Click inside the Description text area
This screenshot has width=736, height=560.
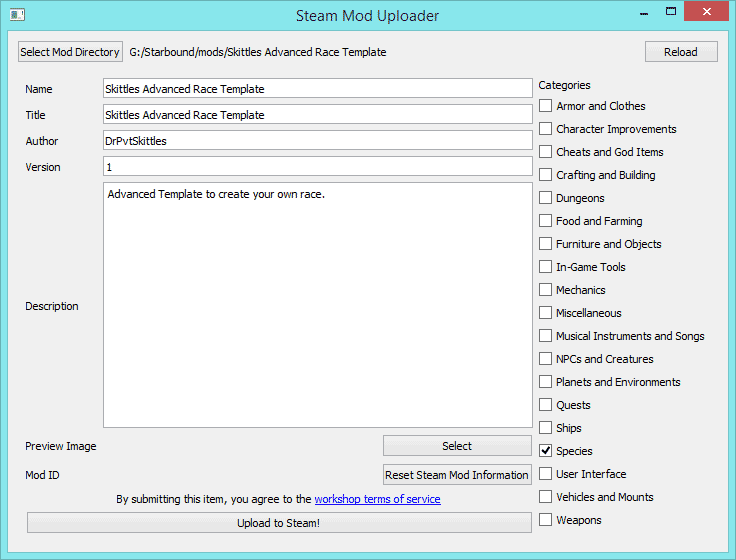[318, 305]
